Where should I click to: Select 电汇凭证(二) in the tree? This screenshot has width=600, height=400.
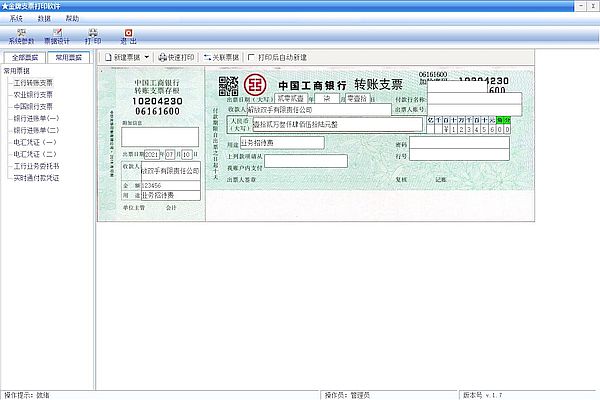tap(35, 154)
